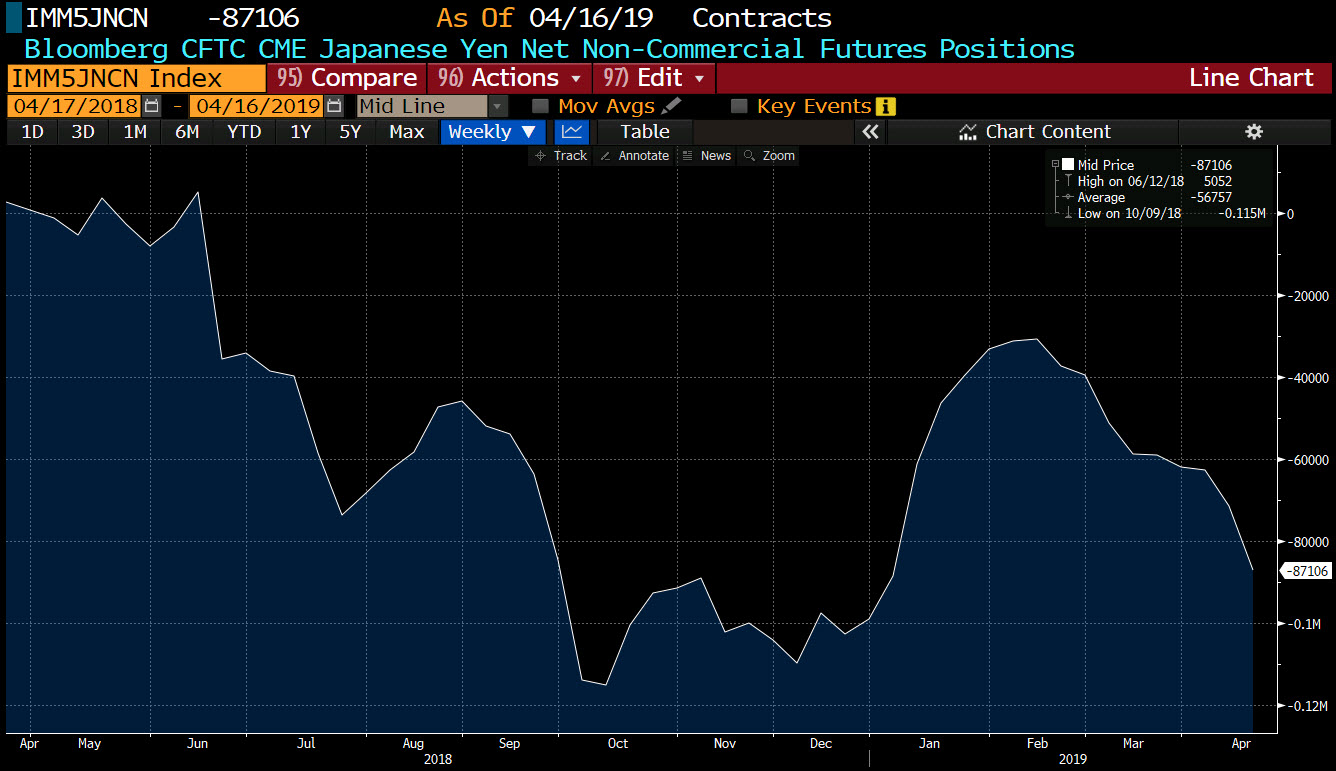This screenshot has width=1336, height=771.
Task: Select the 1M range tab
Action: [x=135, y=132]
